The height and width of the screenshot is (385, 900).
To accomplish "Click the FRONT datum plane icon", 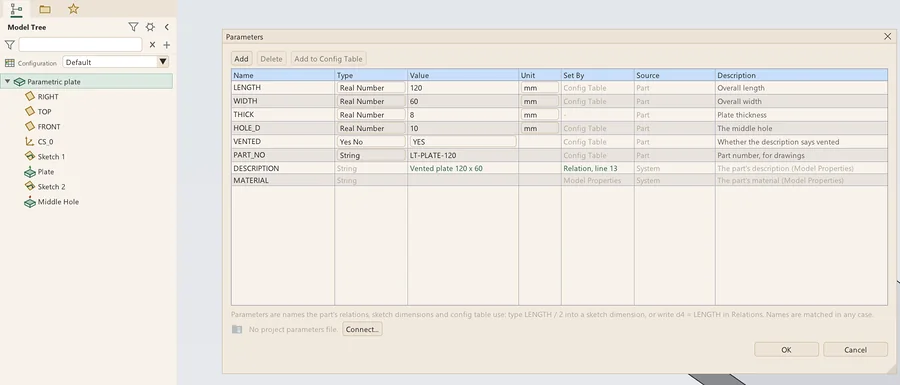I will click(30, 126).
